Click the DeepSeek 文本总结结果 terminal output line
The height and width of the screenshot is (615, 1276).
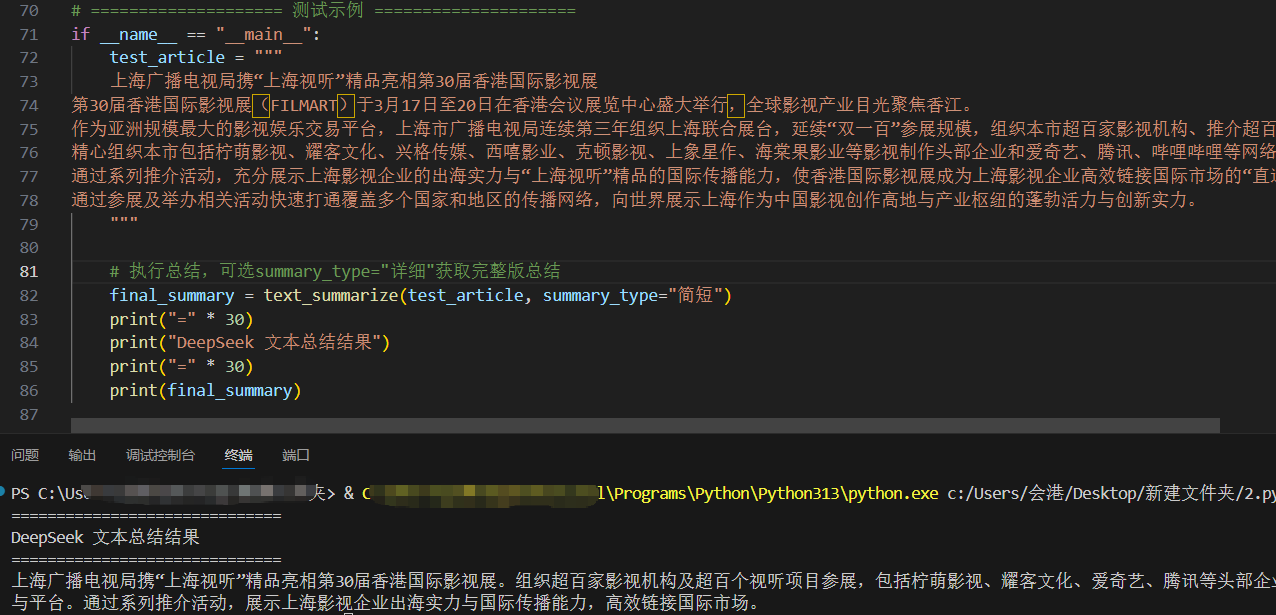[x=105, y=537]
